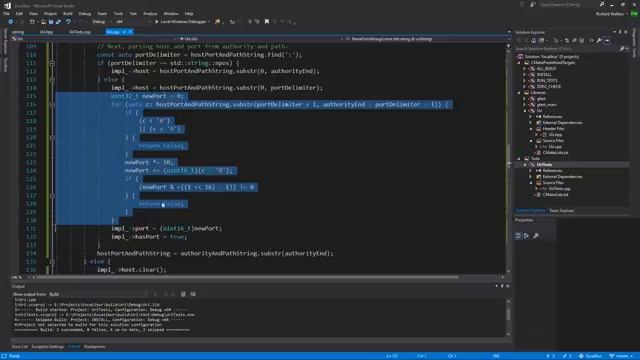Click the Git branch indicator in the status bar
640x360 pixels.
[622, 356]
